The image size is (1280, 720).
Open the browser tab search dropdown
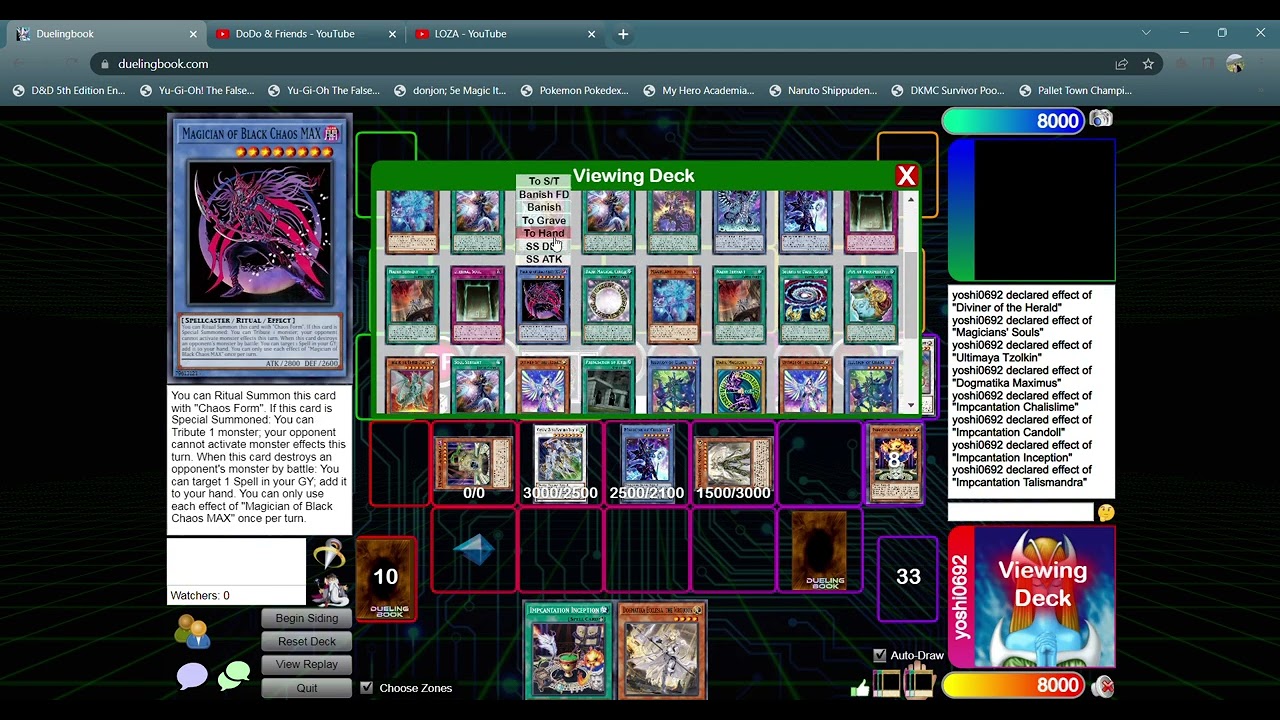pos(1146,33)
